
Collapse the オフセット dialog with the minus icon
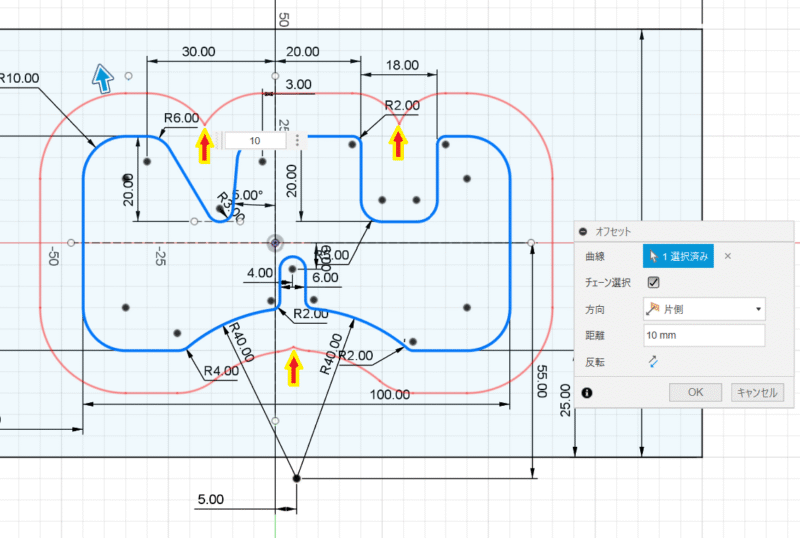pos(584,231)
